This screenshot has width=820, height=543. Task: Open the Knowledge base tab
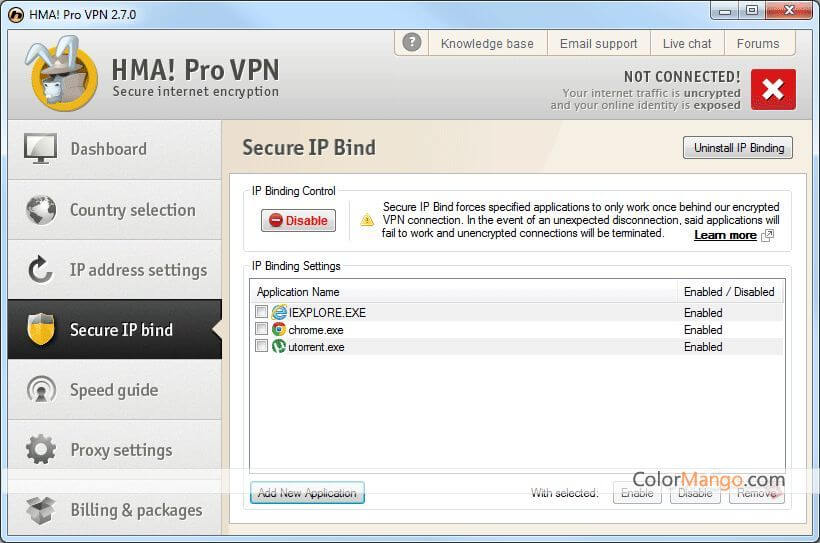(487, 44)
